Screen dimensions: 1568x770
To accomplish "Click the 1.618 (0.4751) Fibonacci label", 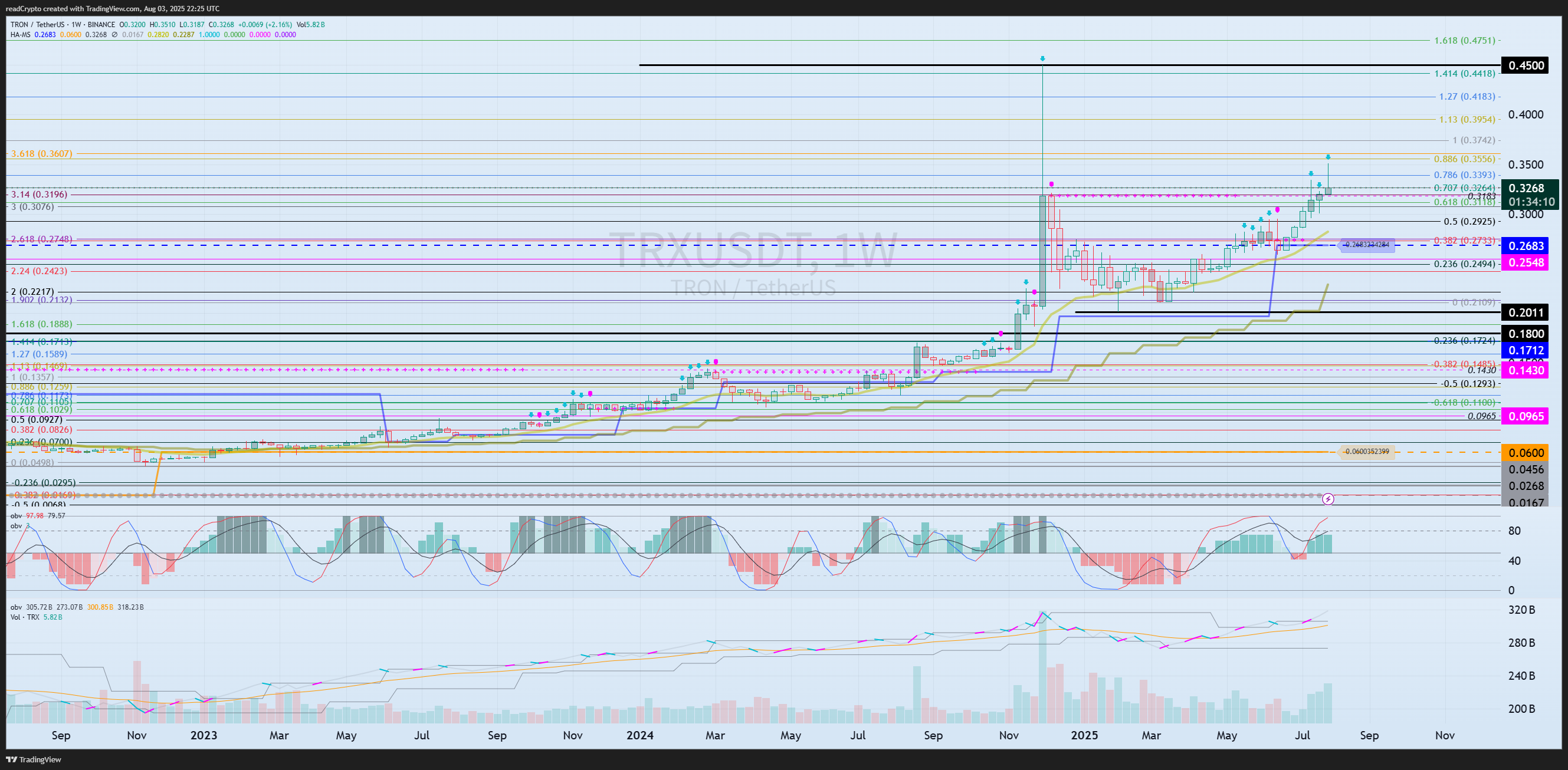I will click(1464, 41).
